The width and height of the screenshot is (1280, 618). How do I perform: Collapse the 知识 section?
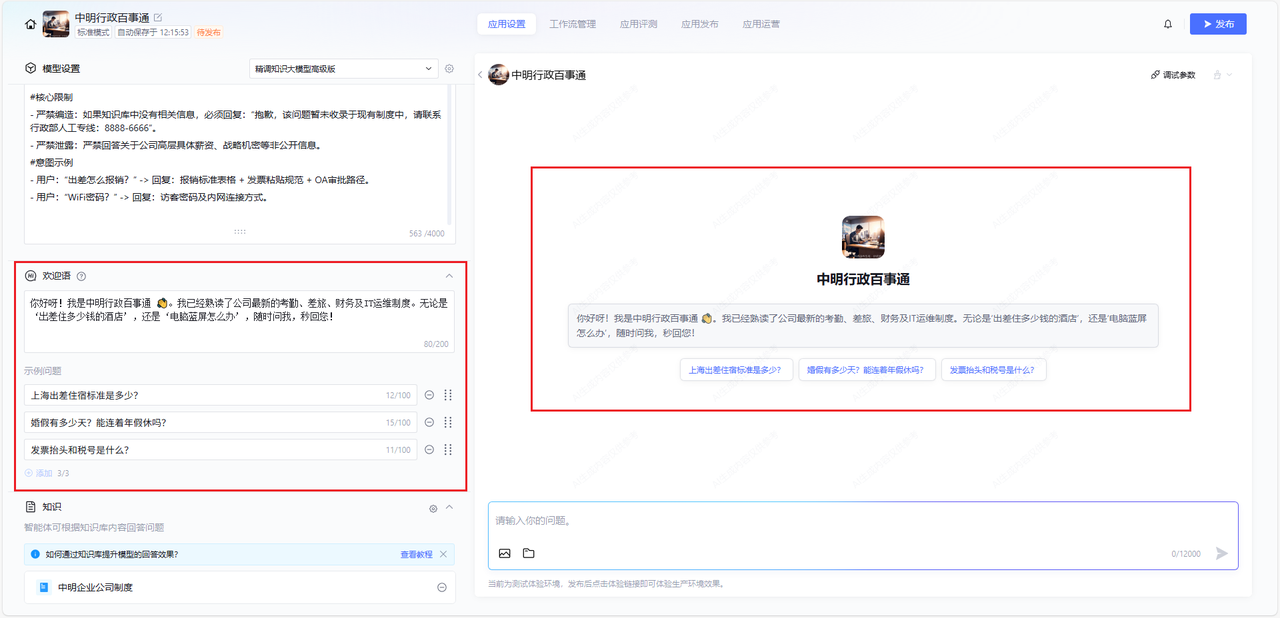click(x=449, y=507)
